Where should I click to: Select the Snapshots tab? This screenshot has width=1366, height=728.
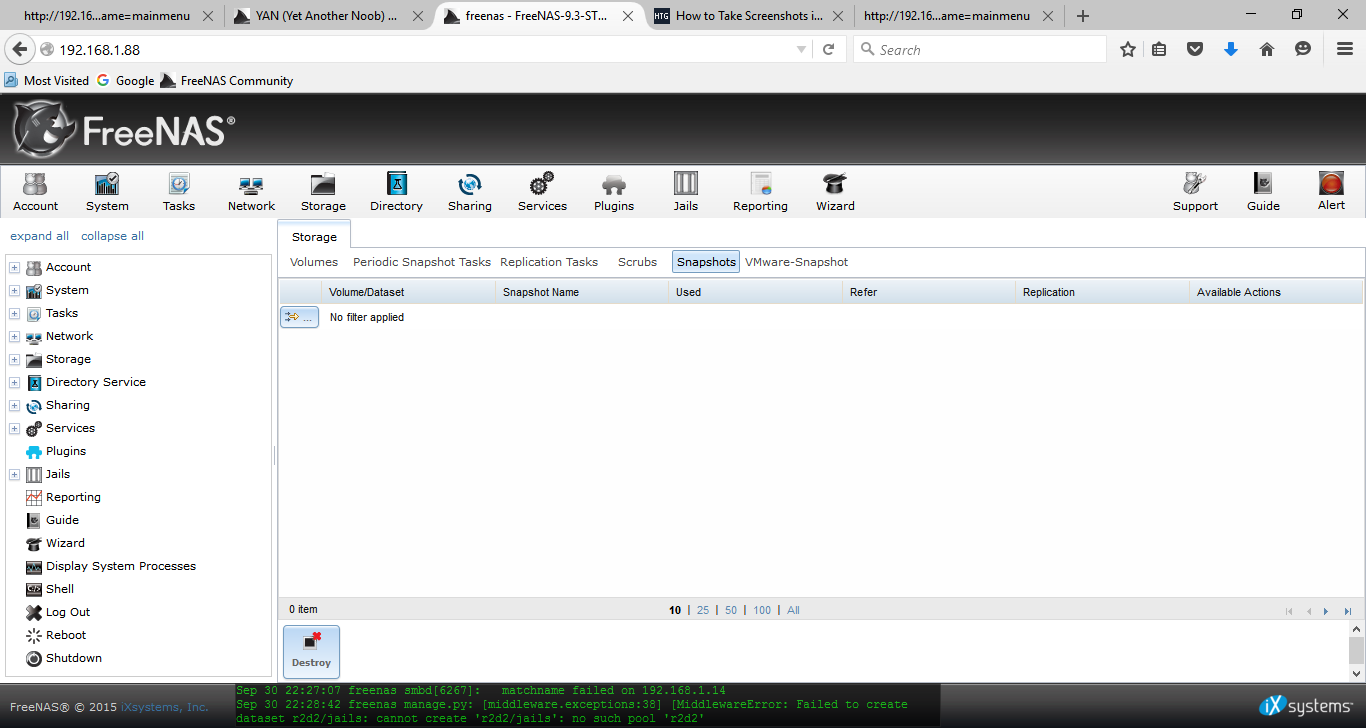706,262
